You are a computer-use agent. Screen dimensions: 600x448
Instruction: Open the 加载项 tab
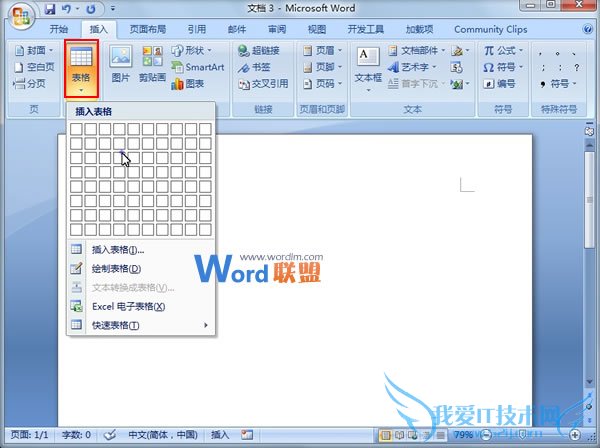(x=419, y=29)
